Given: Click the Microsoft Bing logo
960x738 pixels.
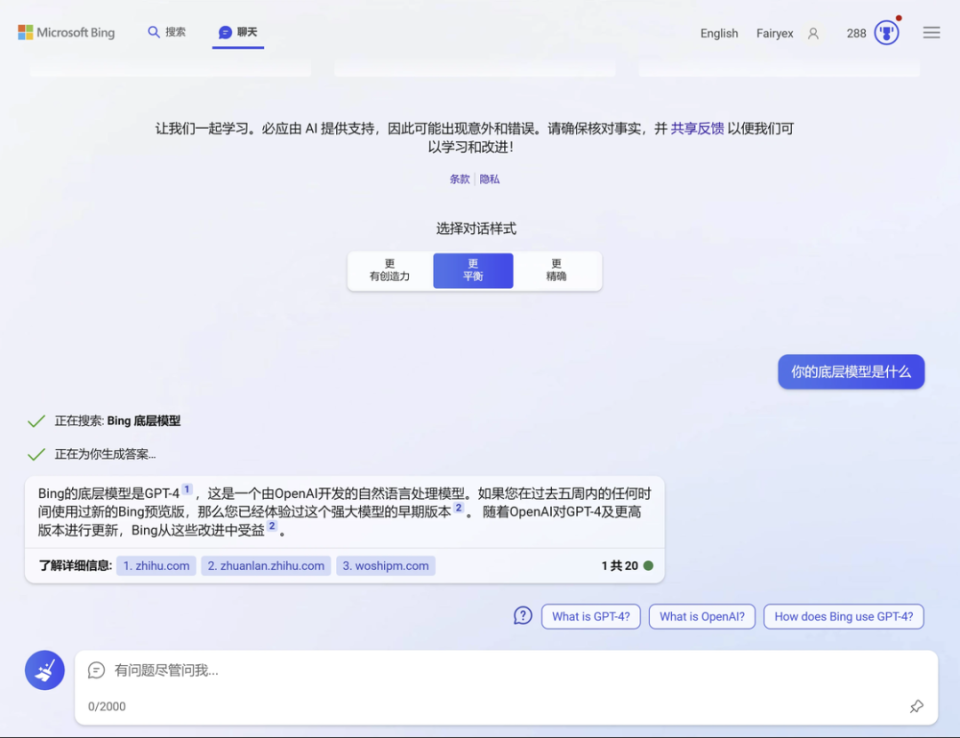Looking at the screenshot, I should (x=66, y=31).
